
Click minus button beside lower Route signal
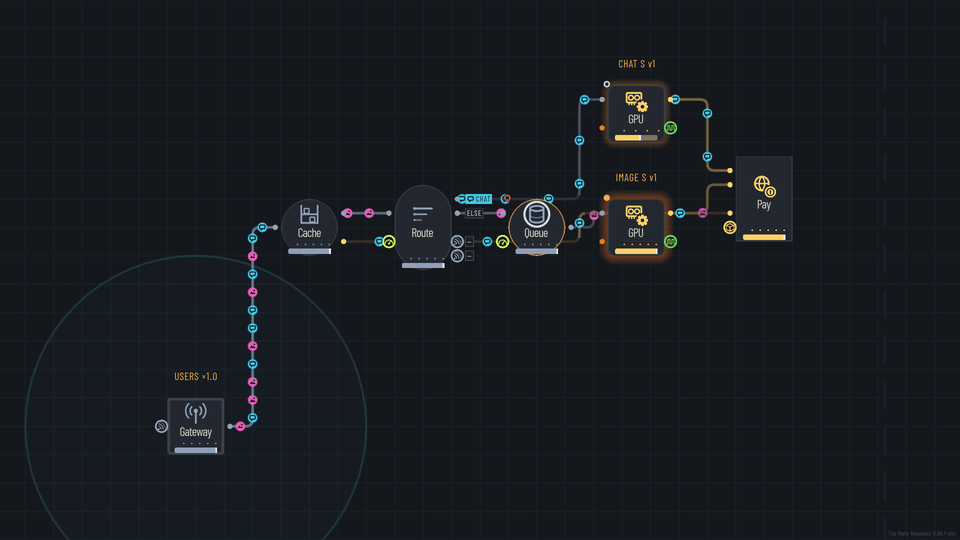click(470, 256)
